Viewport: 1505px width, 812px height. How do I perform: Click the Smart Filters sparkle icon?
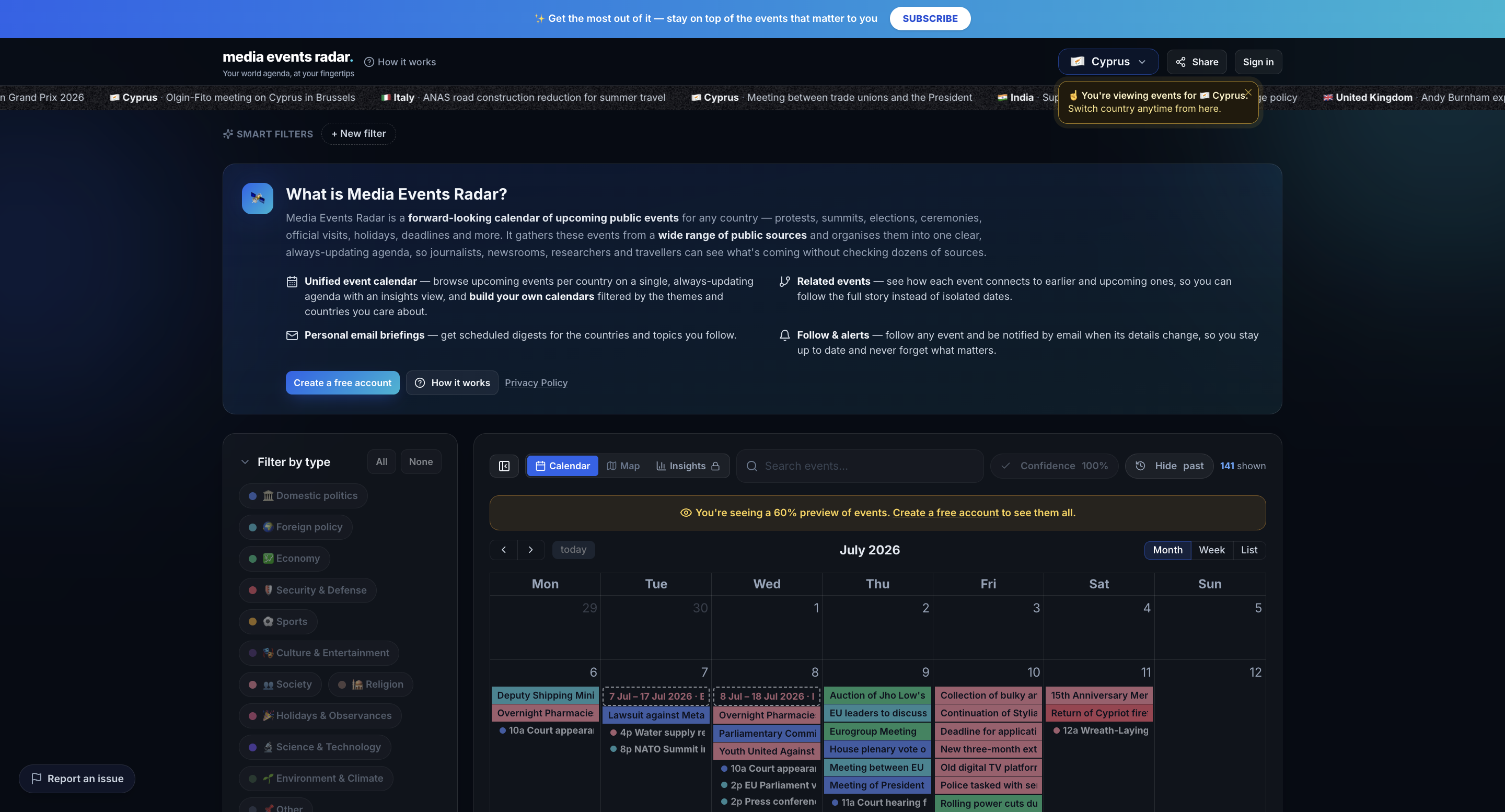(x=228, y=134)
